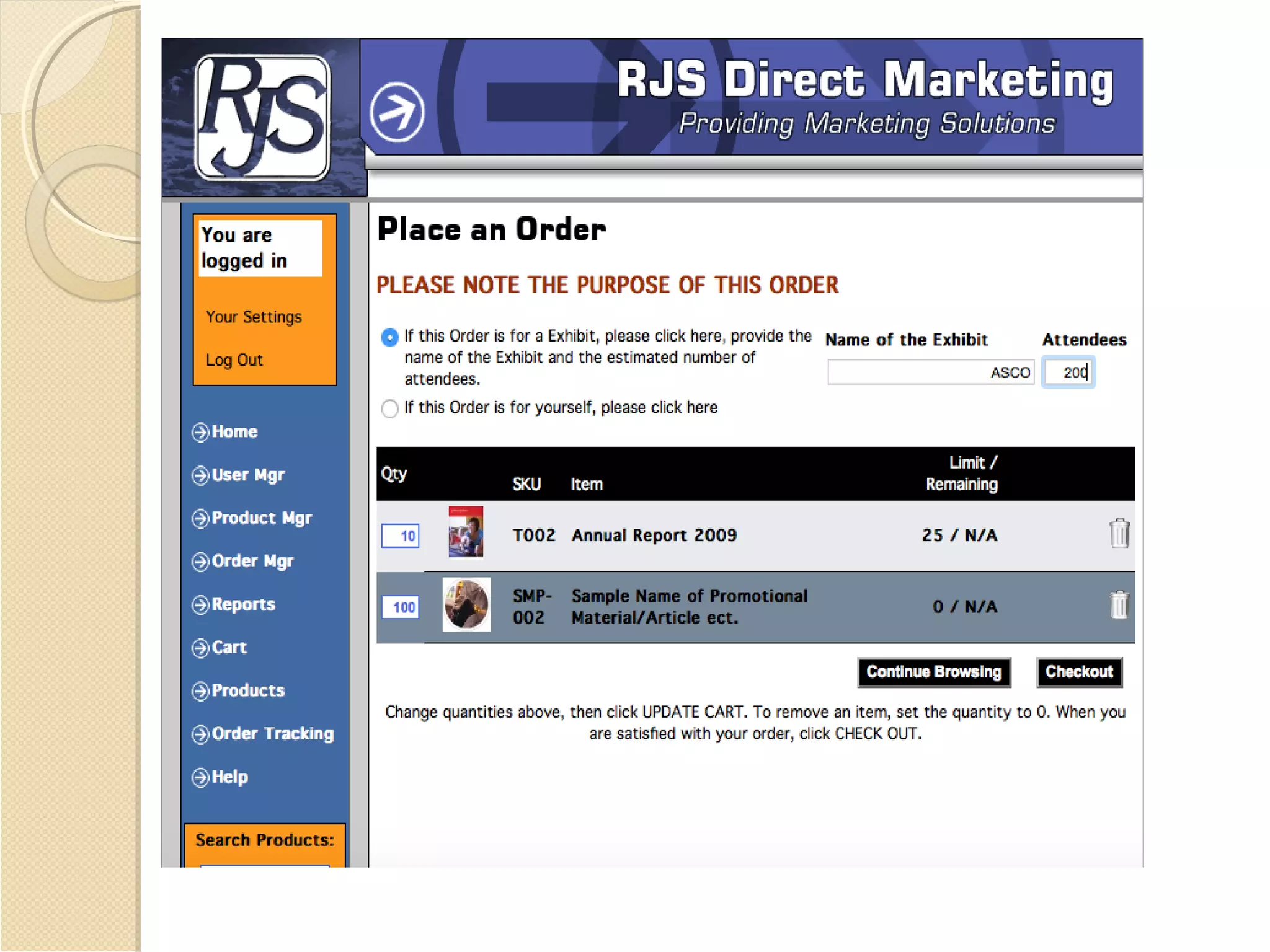Open the Your Settings link
The image size is (1270, 952).
(254, 317)
